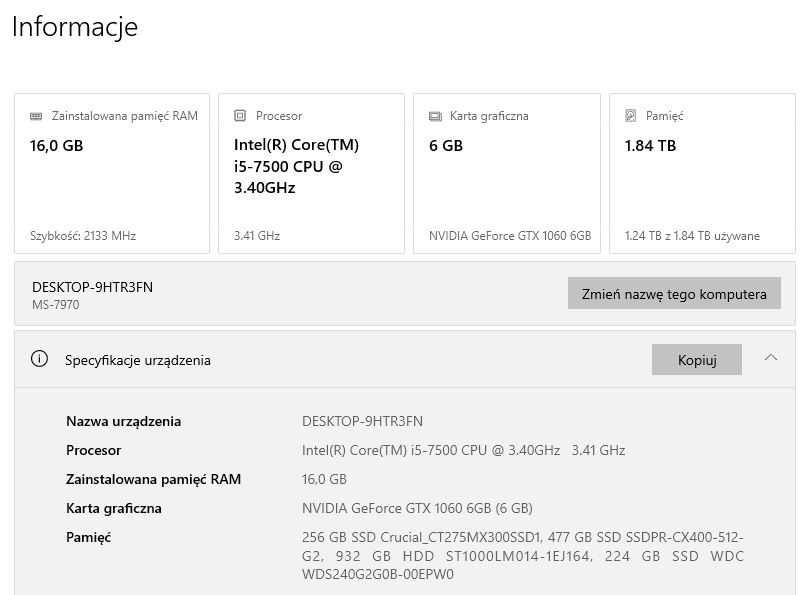Click the processor chip icon
The image size is (811, 595).
240,115
